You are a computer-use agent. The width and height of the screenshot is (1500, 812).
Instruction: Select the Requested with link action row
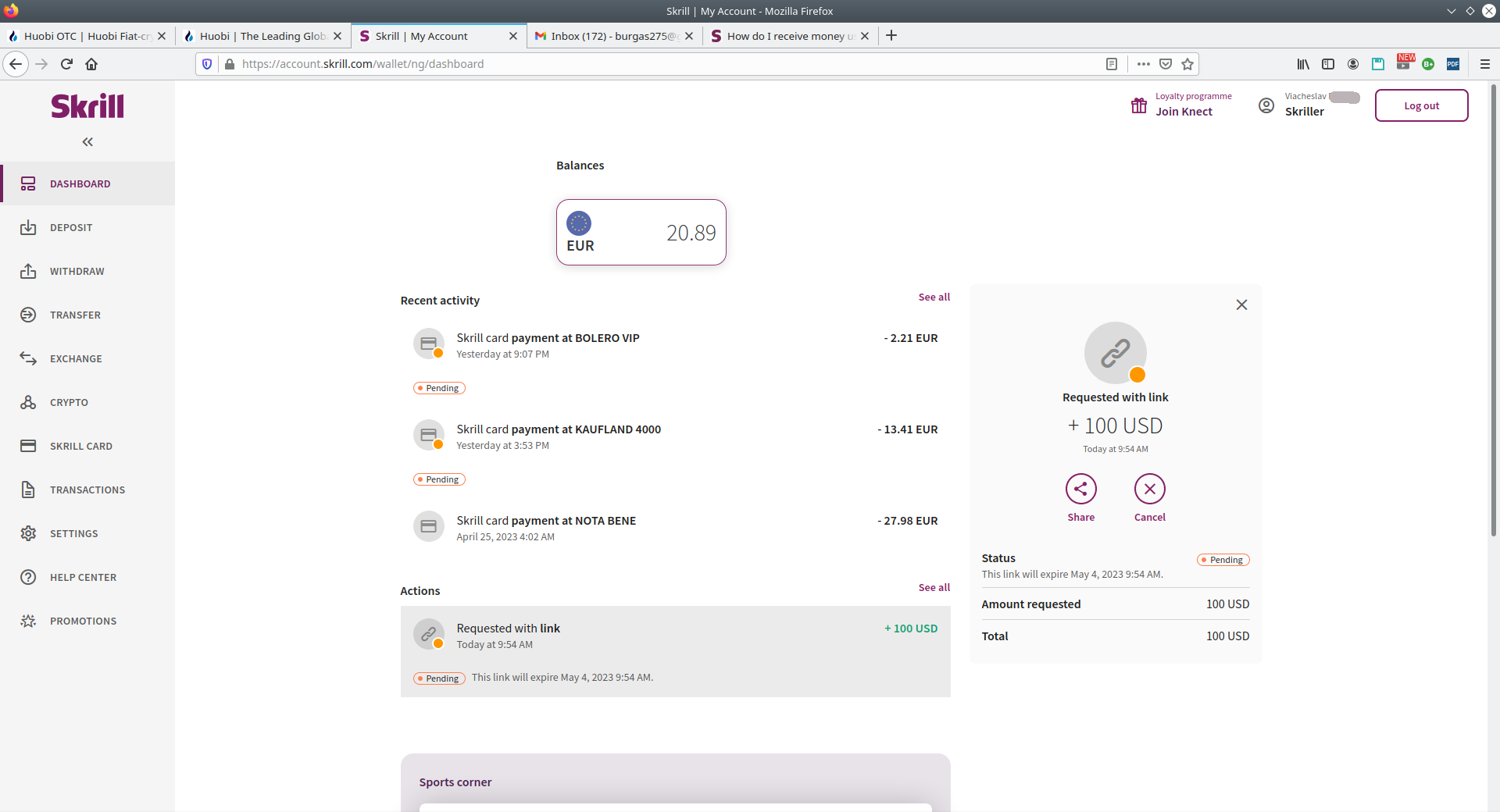pos(676,651)
